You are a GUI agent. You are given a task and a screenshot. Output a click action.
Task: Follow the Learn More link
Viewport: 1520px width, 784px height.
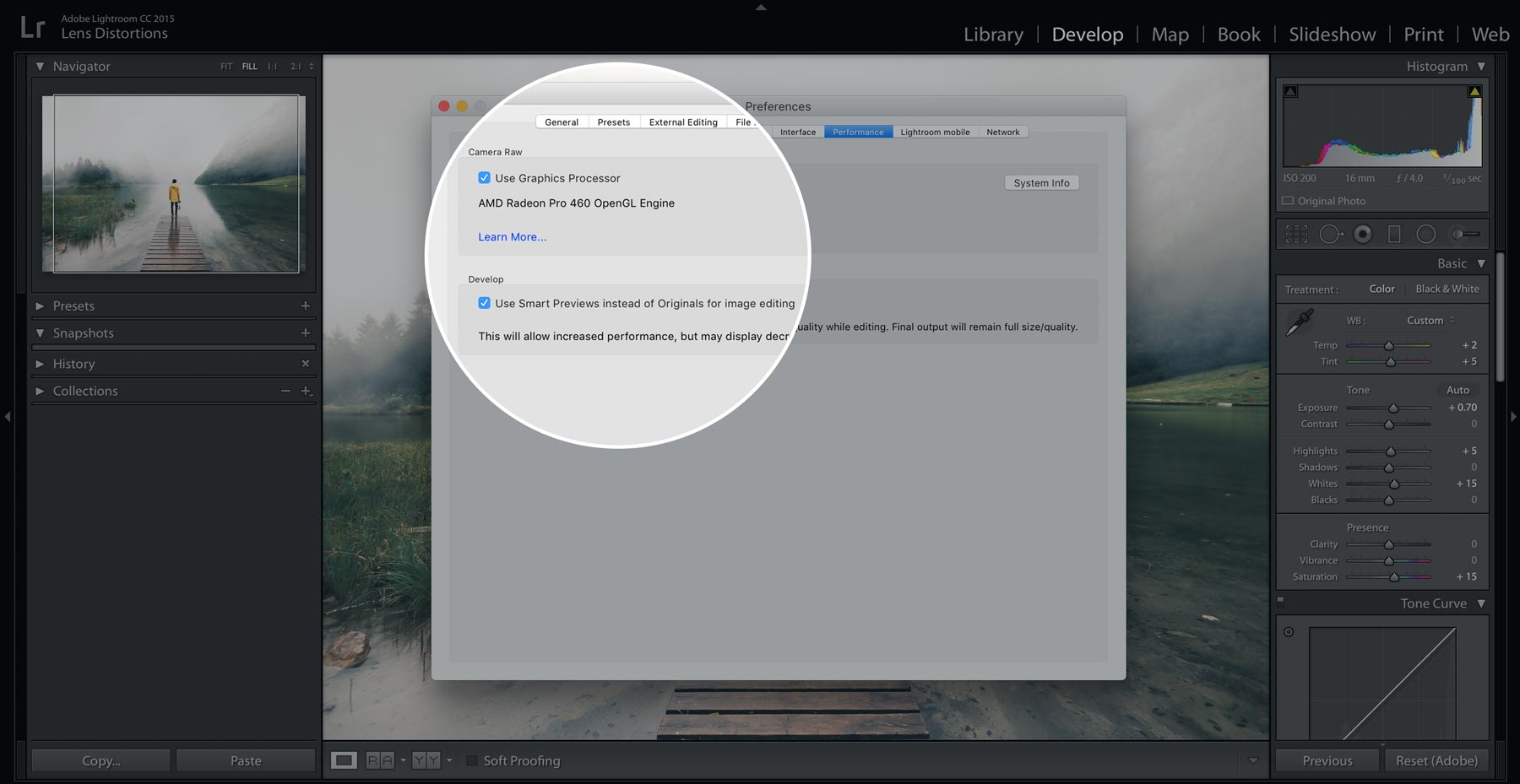512,237
